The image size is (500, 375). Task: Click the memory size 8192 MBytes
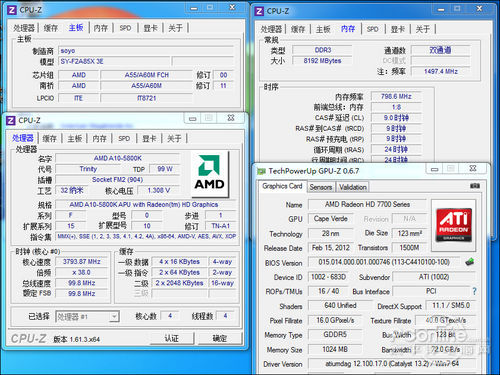322,61
